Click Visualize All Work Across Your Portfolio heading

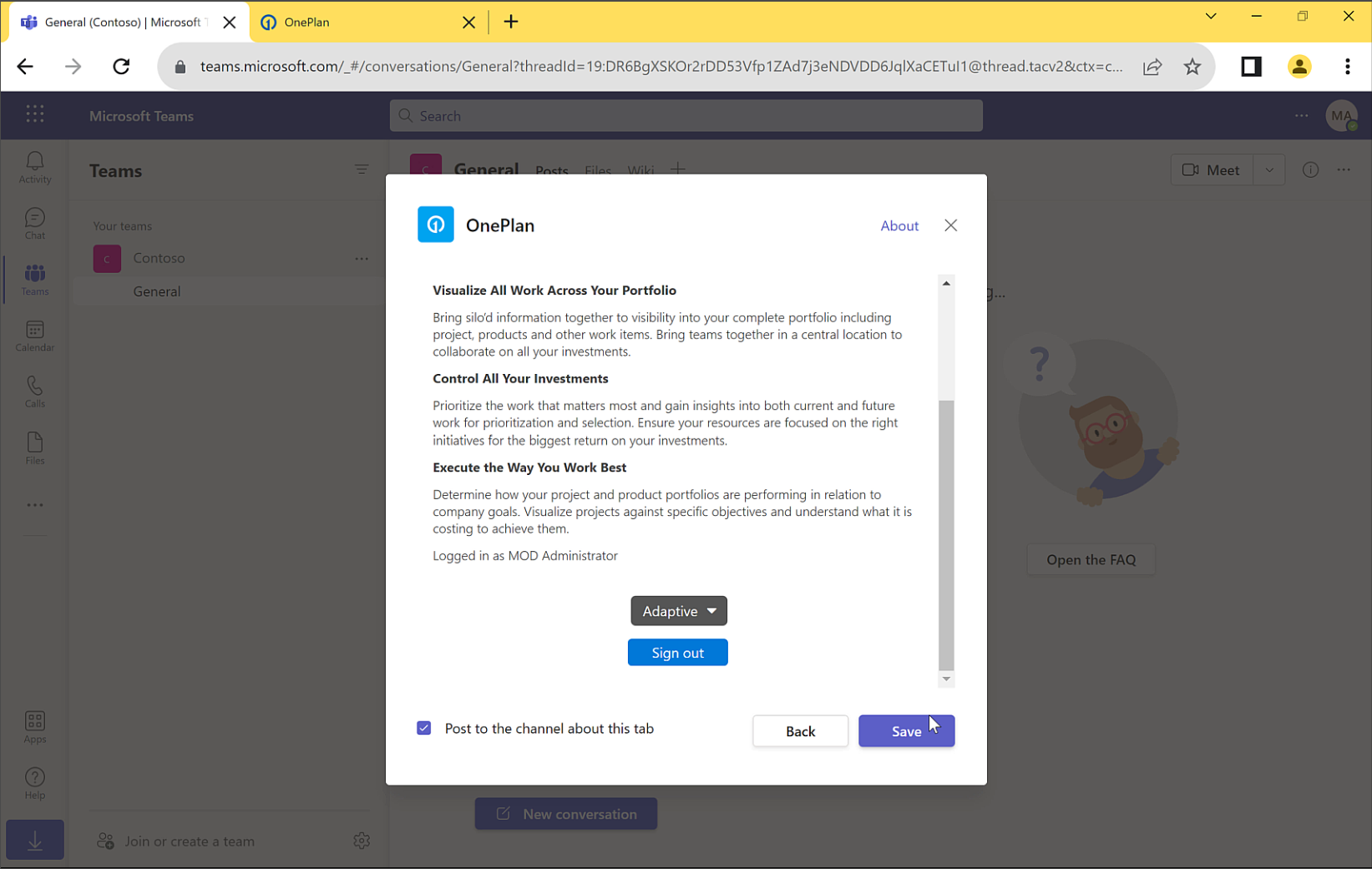point(554,290)
